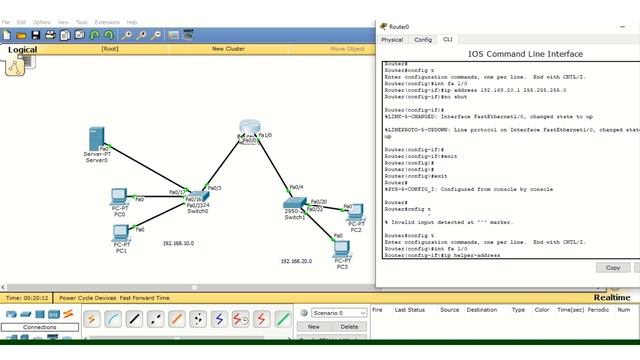The height and width of the screenshot is (360, 640).
Task: Click the Paste icon in toolbar
Action: pos(80,35)
